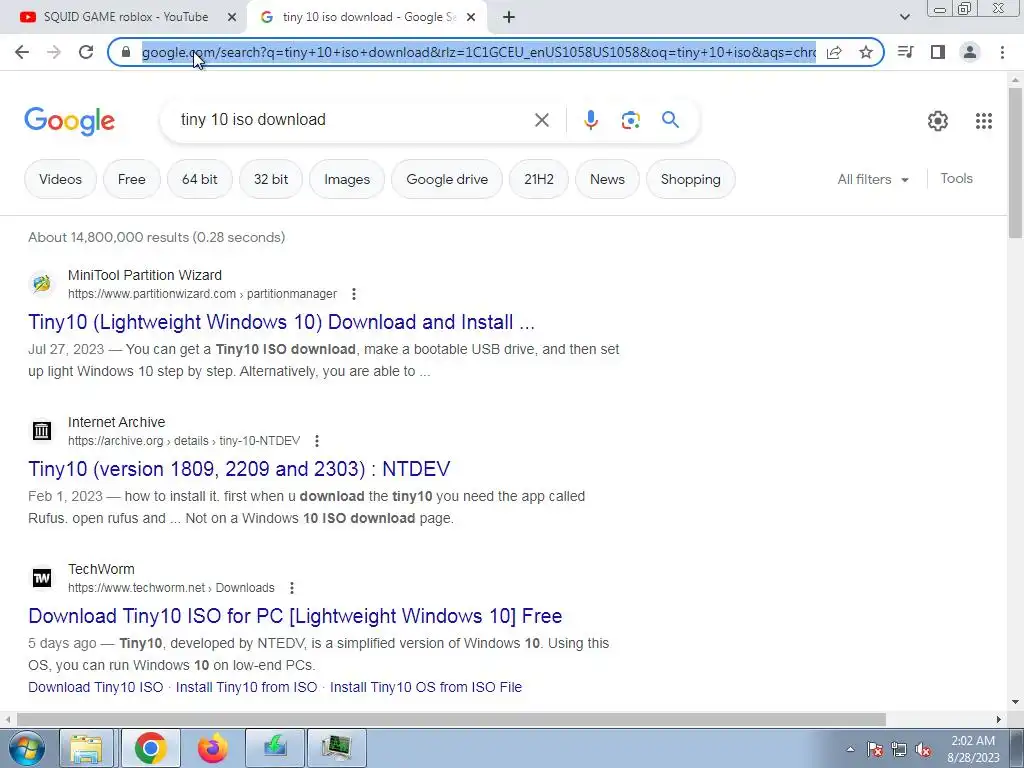Click inside the Google search input field

point(353,120)
